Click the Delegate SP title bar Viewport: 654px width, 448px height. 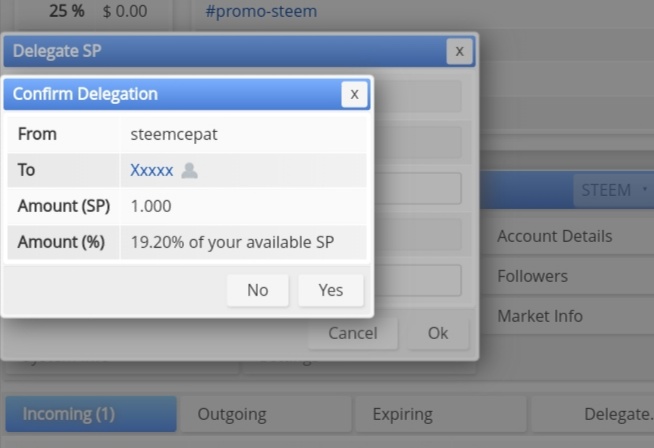(x=239, y=51)
